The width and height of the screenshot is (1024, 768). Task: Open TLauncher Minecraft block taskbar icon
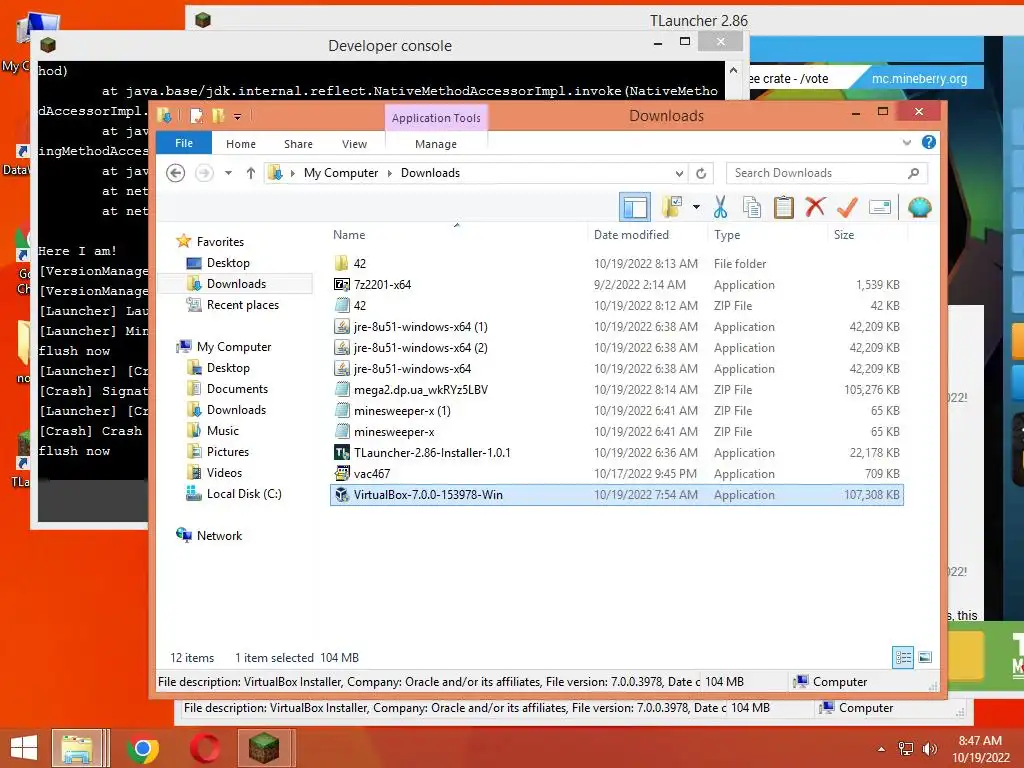264,748
